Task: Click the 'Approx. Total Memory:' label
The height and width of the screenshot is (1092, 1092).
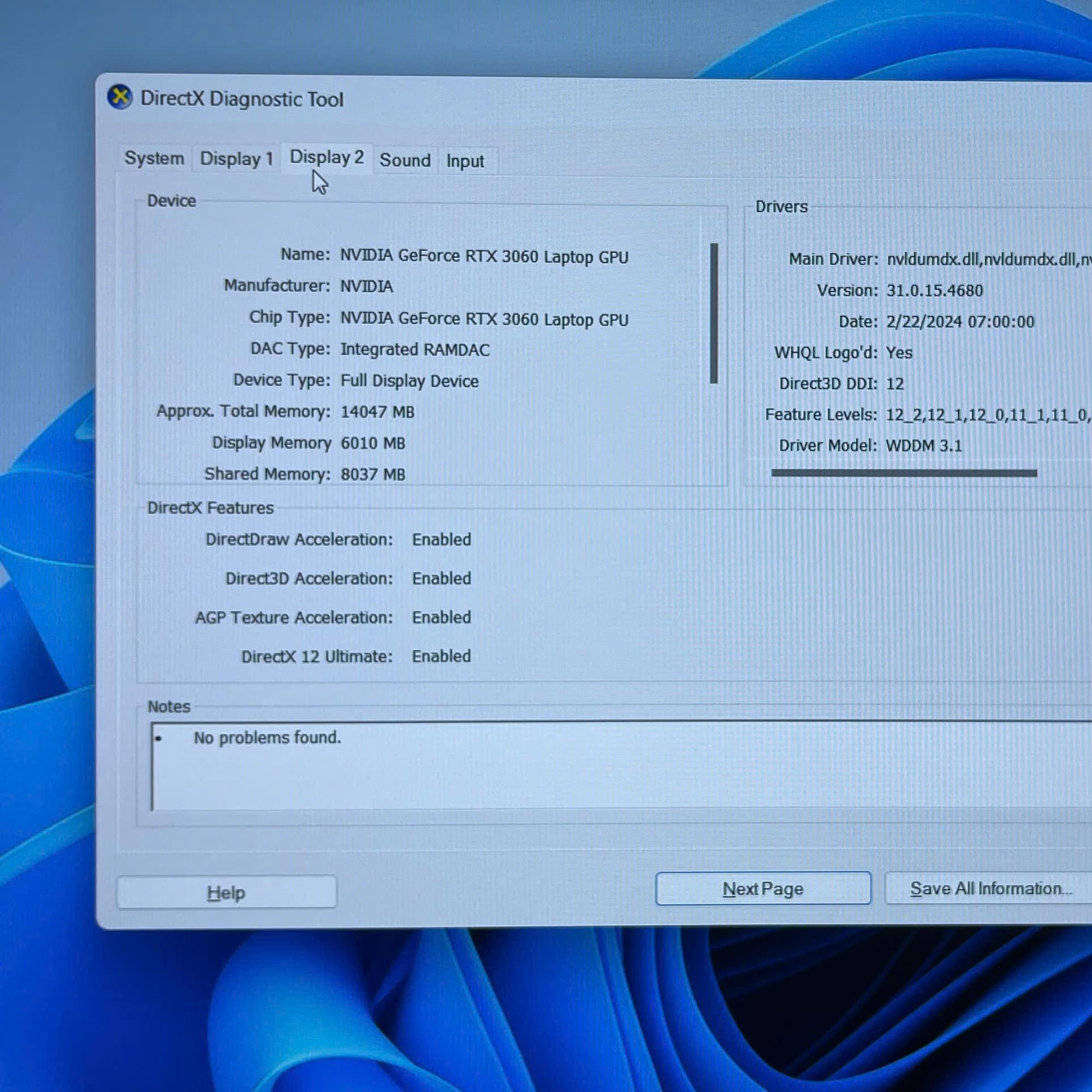Action: point(244,411)
